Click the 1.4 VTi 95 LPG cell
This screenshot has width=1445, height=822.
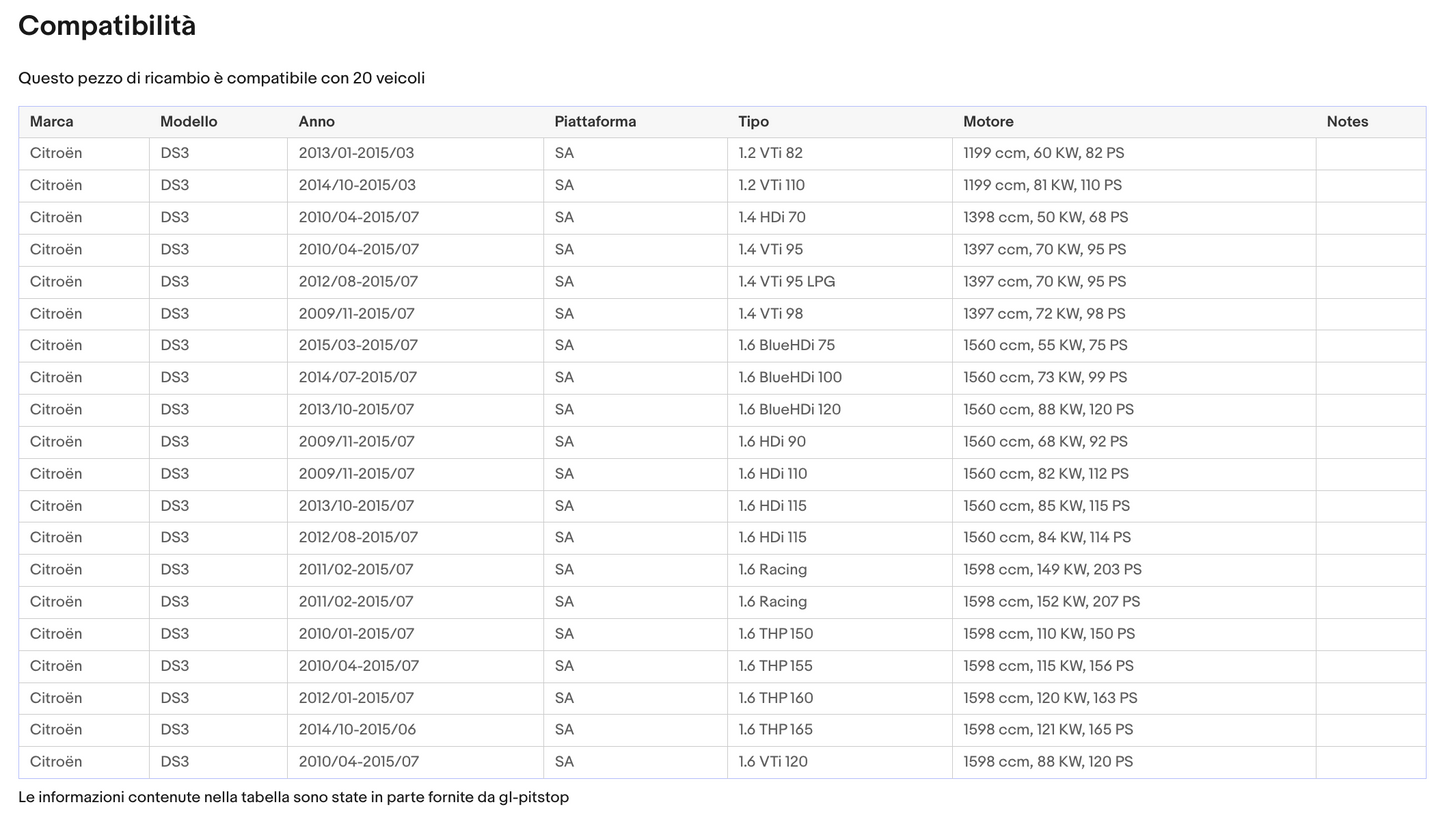click(x=786, y=282)
